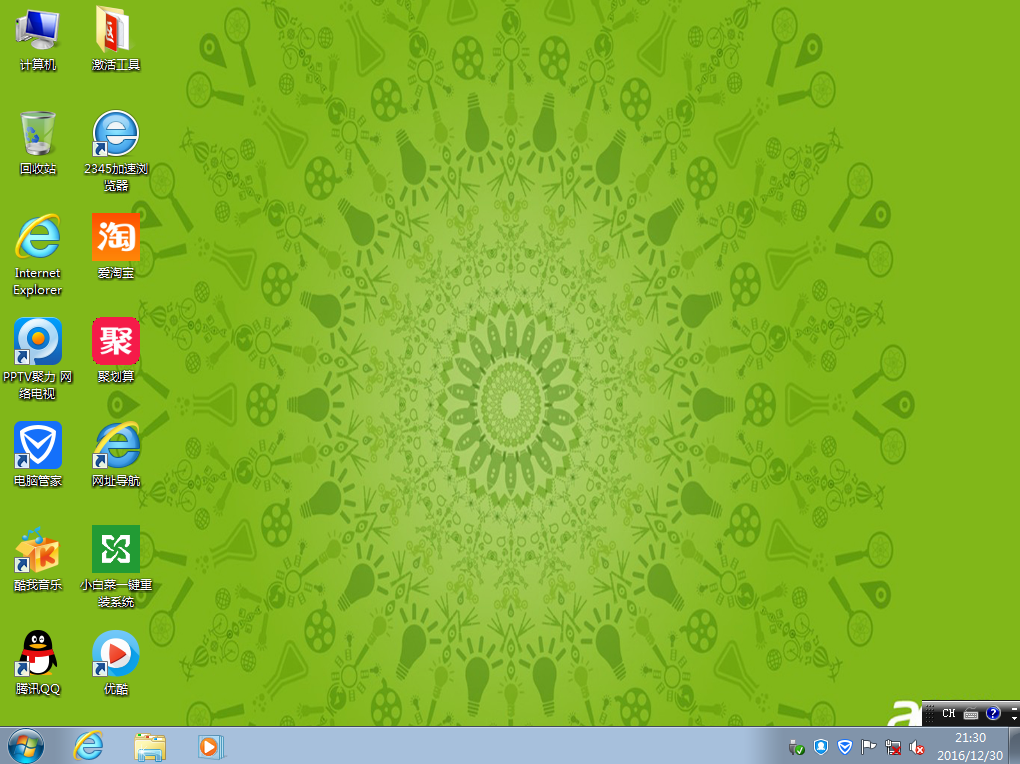
Task: Launch Windows Media Player from the taskbar
Action: 211,746
